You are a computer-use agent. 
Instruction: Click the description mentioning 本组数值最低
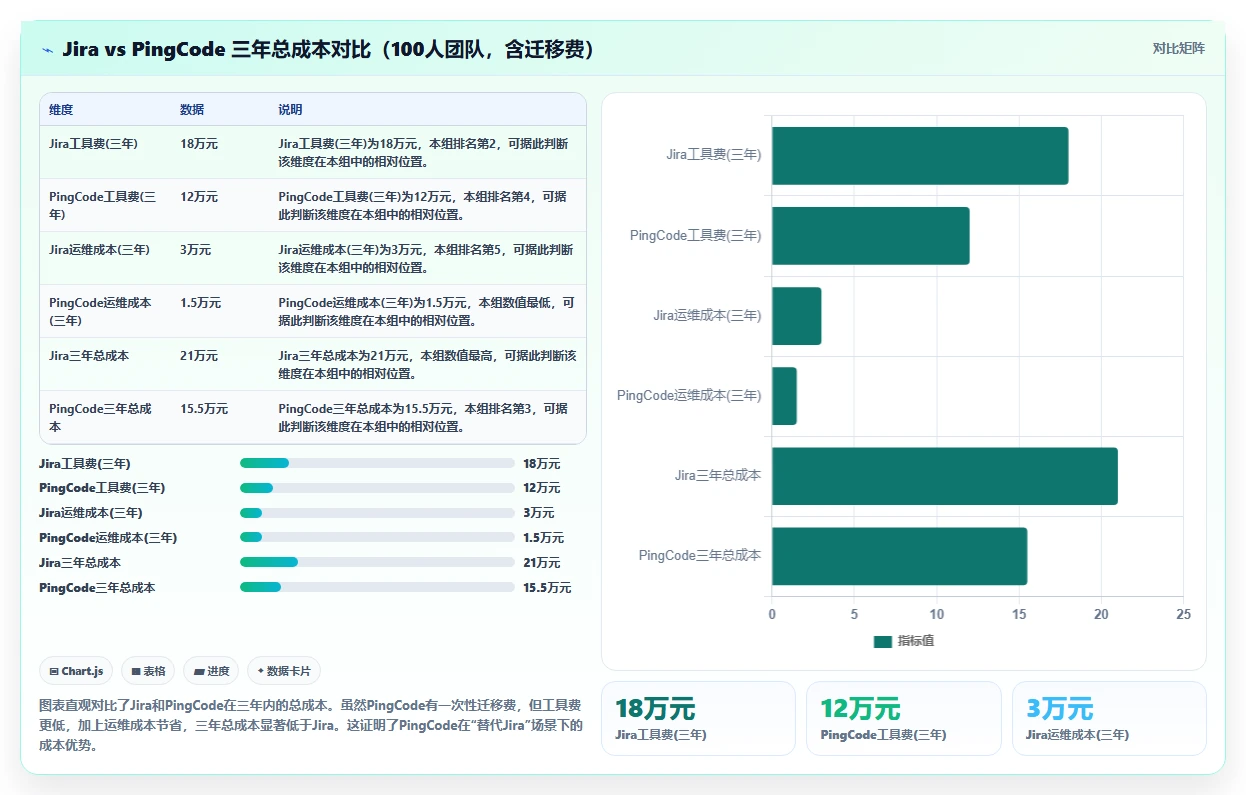pos(427,312)
